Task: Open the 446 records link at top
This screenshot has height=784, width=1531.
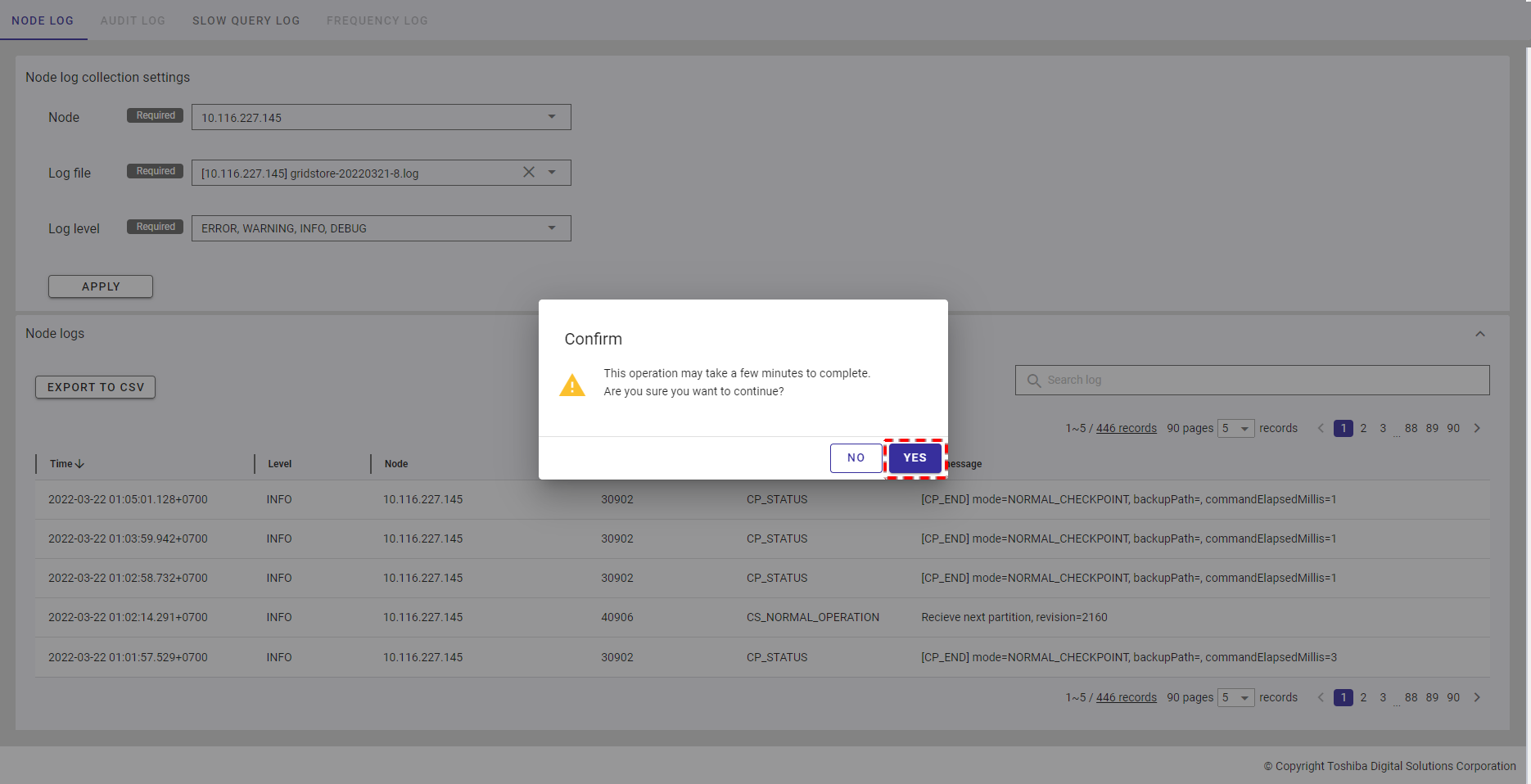Action: [x=1126, y=428]
